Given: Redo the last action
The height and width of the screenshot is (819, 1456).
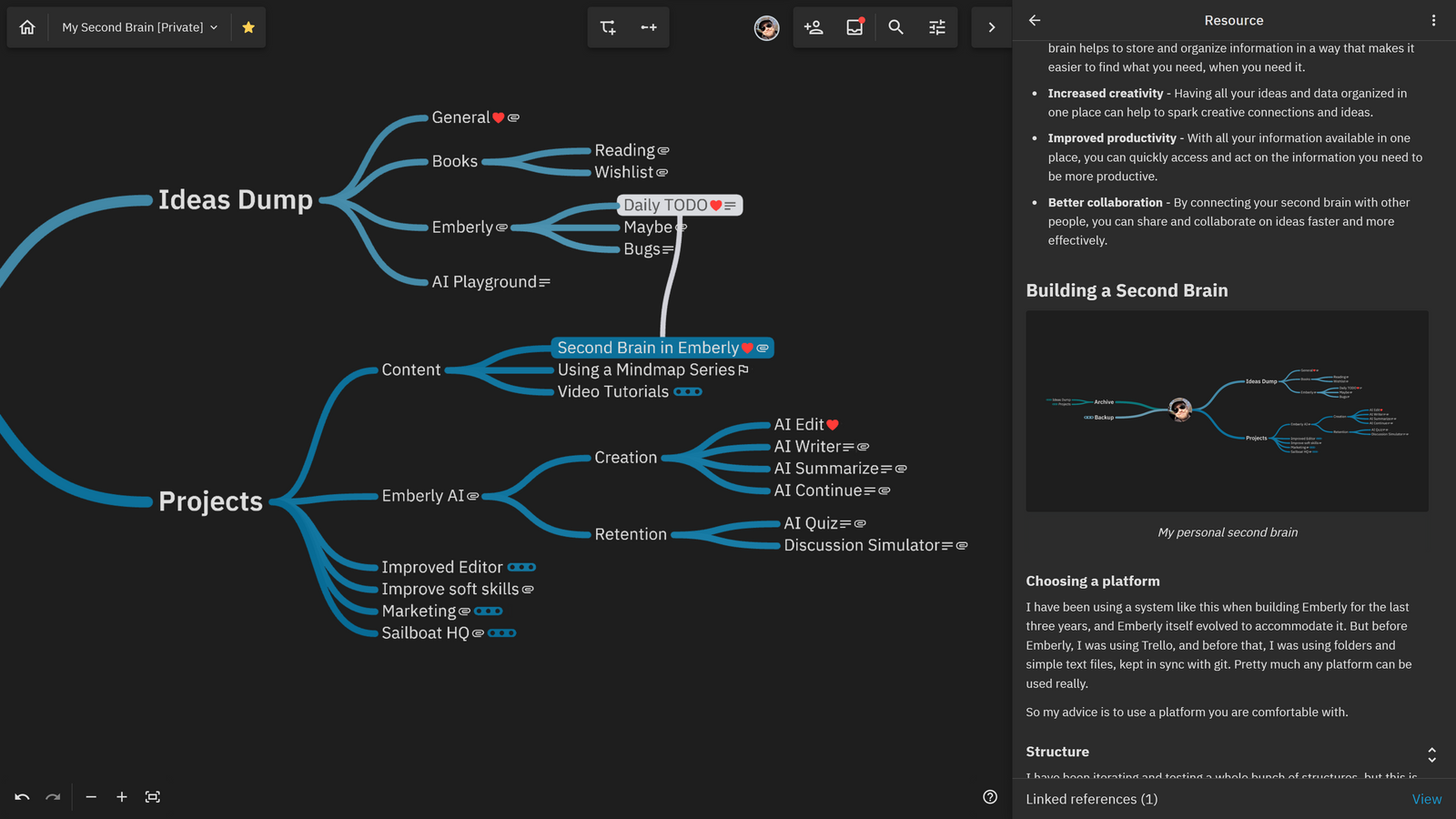Looking at the screenshot, I should point(53,797).
